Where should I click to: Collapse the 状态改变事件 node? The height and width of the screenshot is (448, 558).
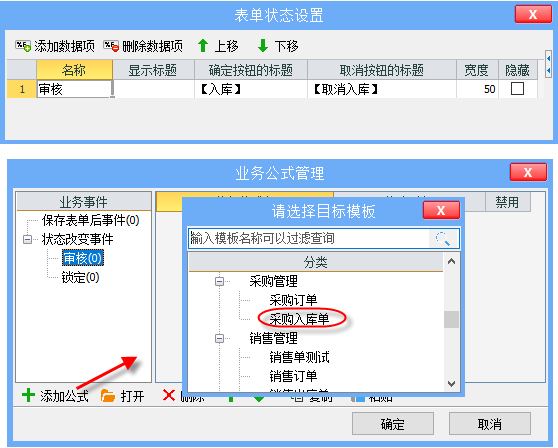[27, 239]
